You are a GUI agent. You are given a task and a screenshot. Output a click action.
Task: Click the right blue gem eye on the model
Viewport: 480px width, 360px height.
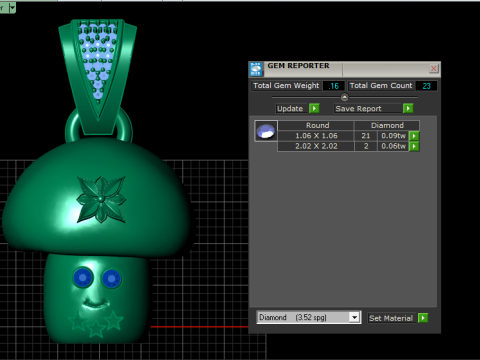[x=112, y=278]
